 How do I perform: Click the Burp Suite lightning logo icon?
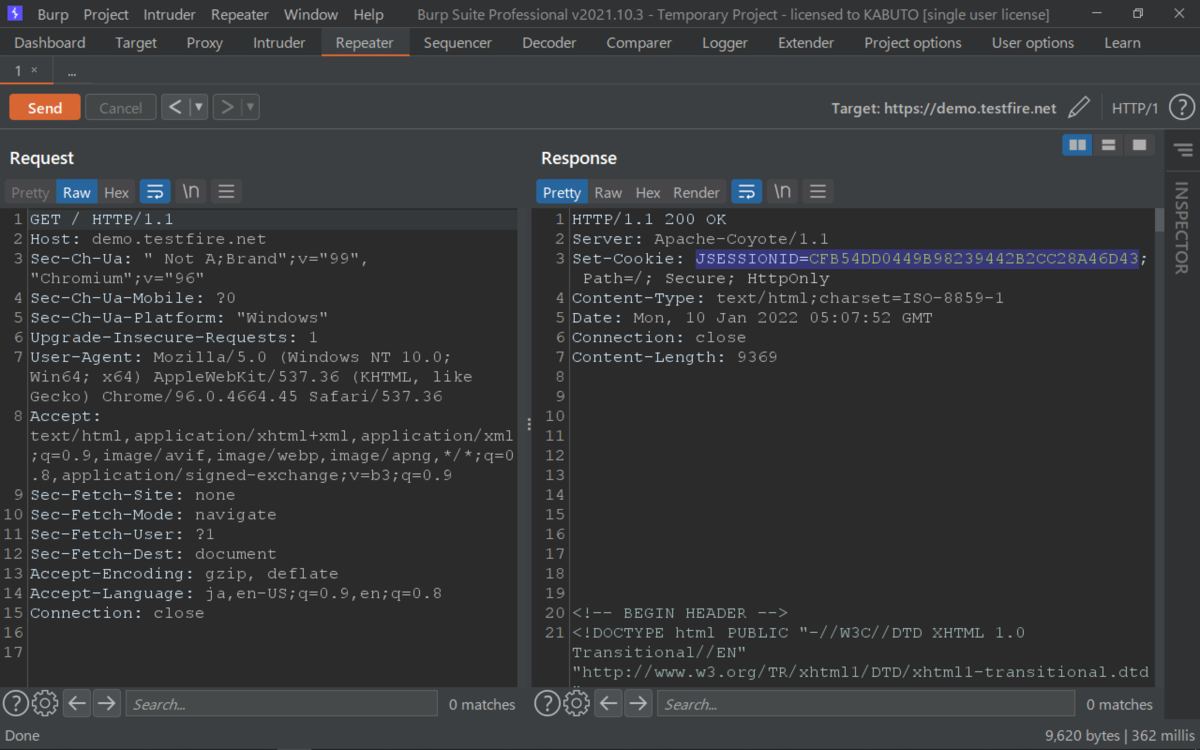coord(15,14)
